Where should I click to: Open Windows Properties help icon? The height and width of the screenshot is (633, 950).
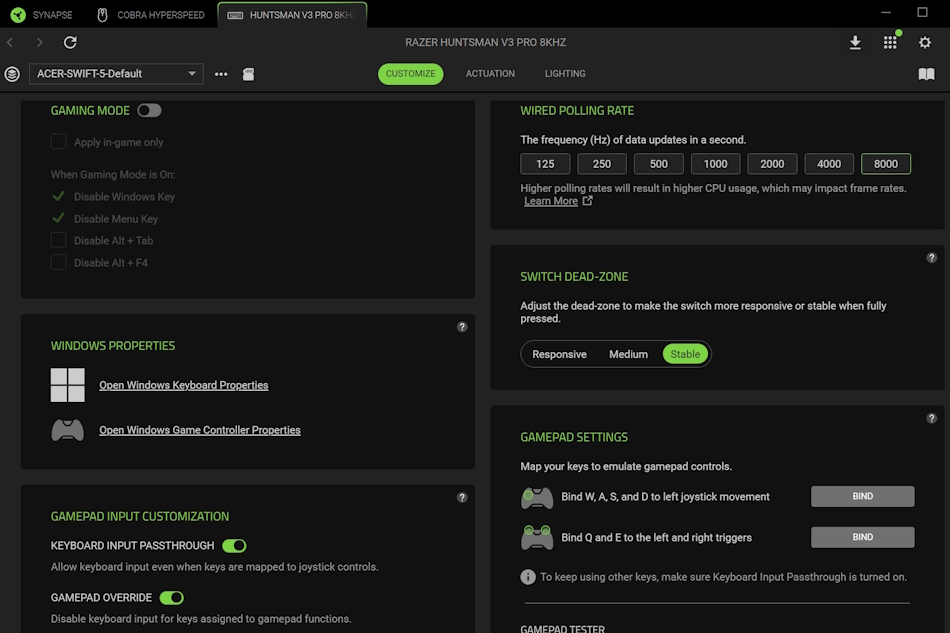coord(462,327)
